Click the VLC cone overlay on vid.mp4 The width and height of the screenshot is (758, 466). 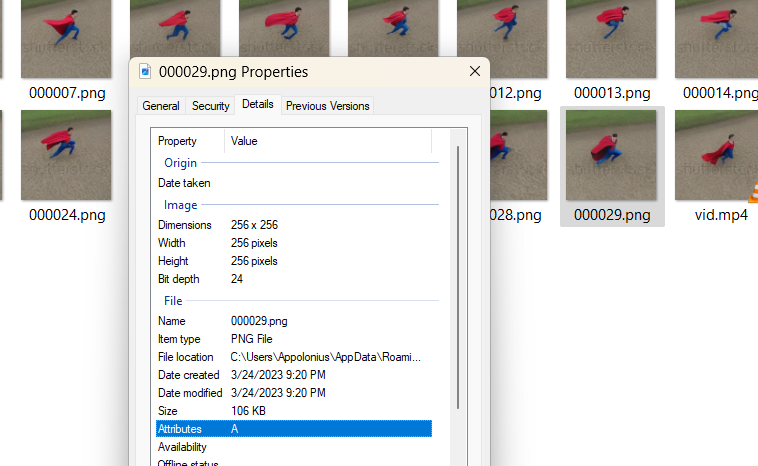753,193
